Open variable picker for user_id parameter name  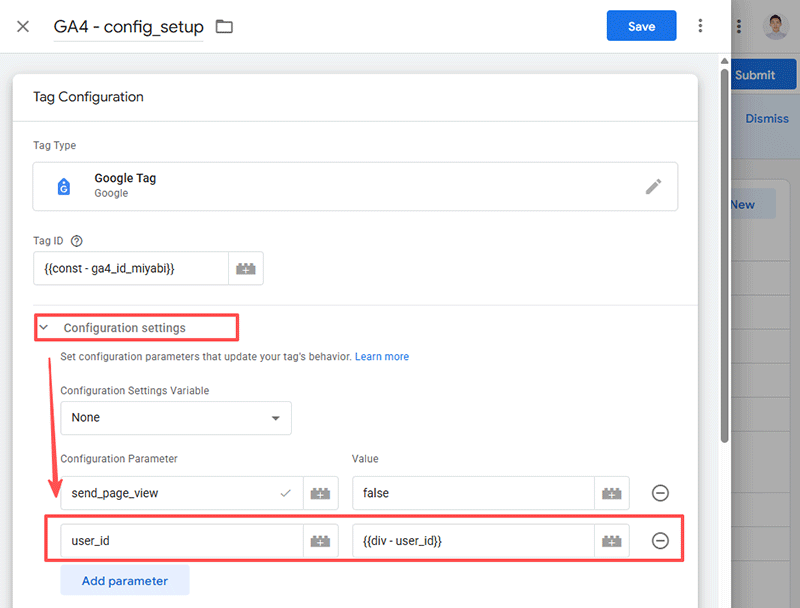coord(320,541)
